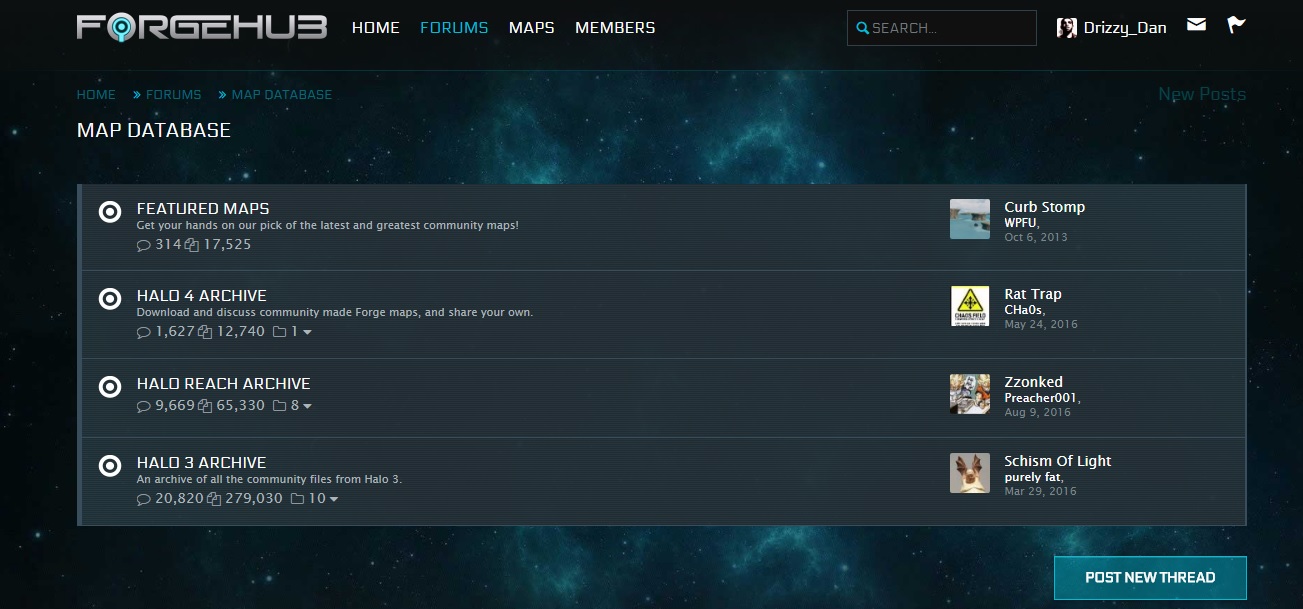Screen dimensions: 1303x609
Task: Click the Halo Reach Archive status icon
Action: [110, 386]
